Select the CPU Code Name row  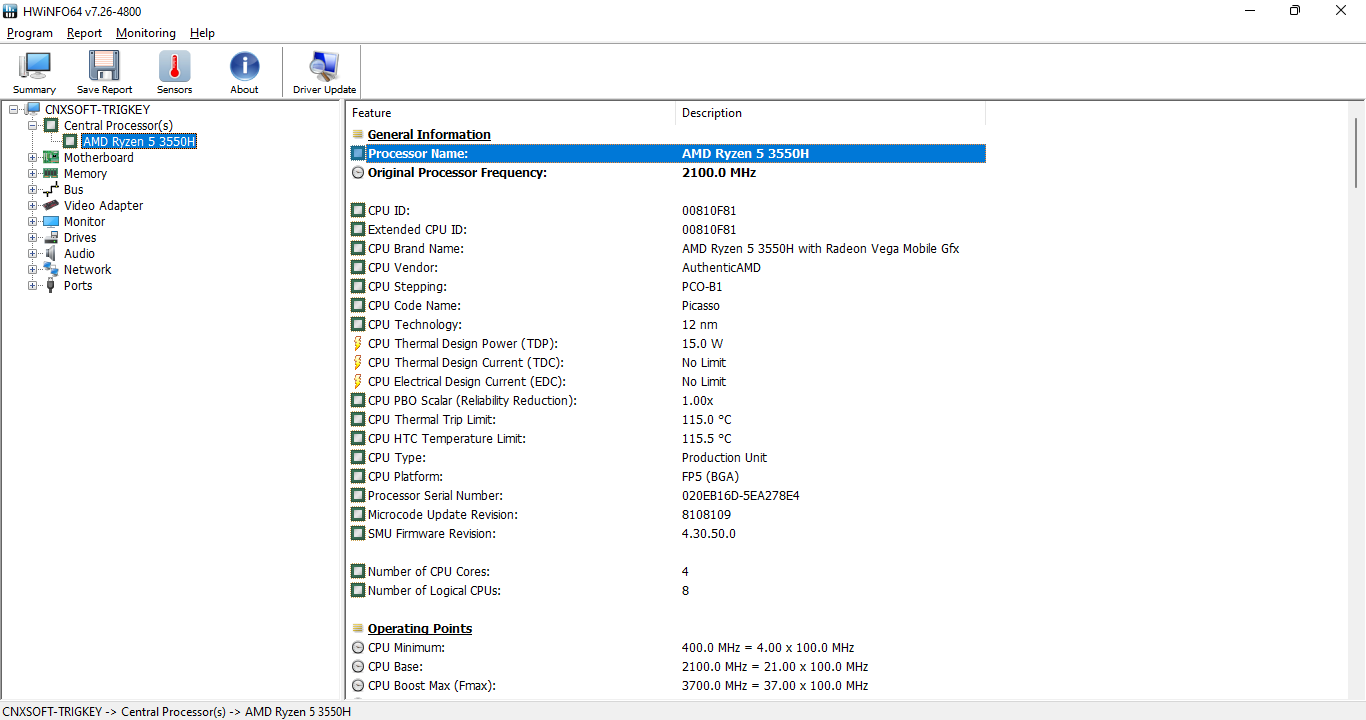(667, 305)
